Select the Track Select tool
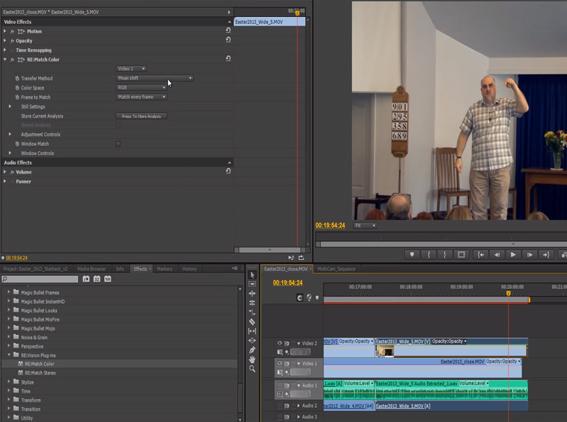Viewport: 567px width, 422px height. point(252,284)
